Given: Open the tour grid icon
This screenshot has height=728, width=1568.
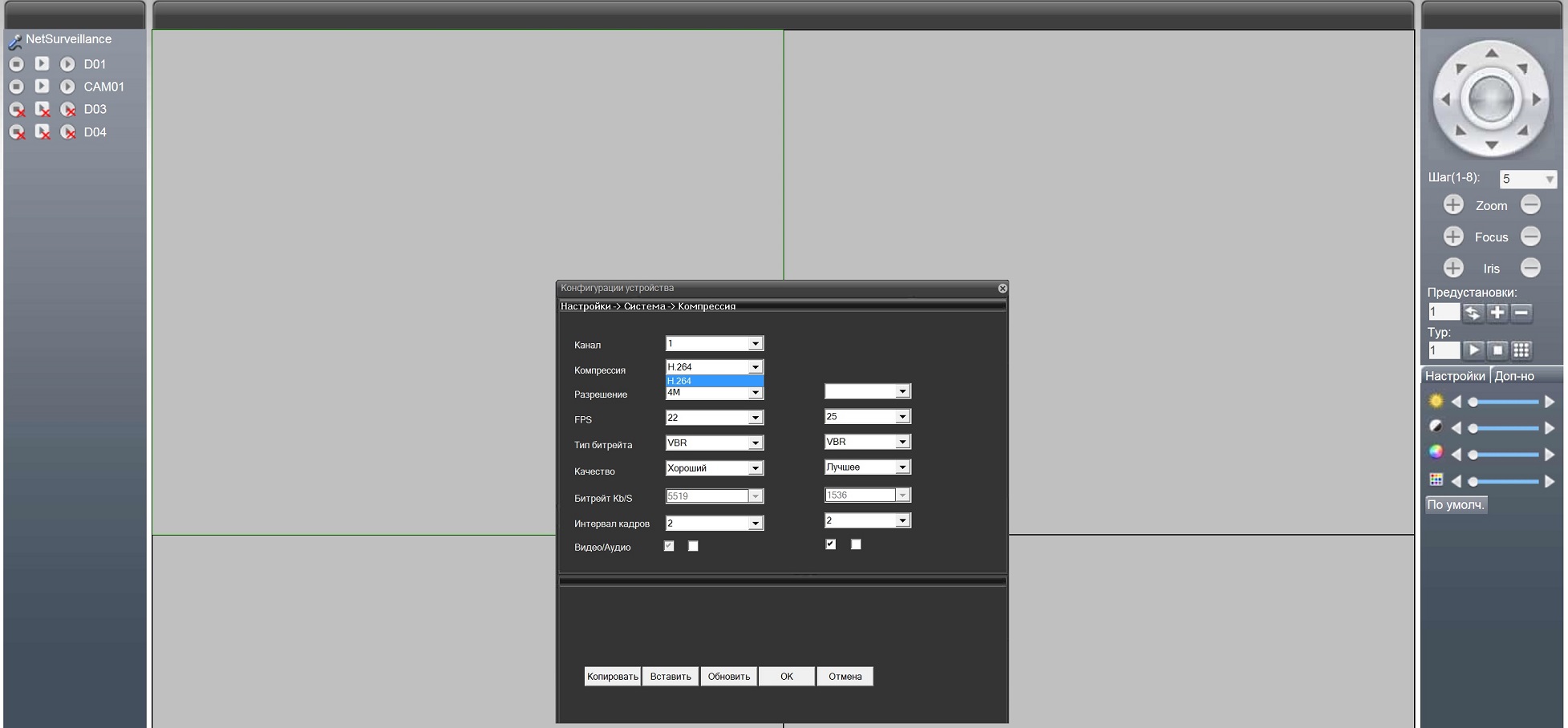Looking at the screenshot, I should tap(1521, 350).
